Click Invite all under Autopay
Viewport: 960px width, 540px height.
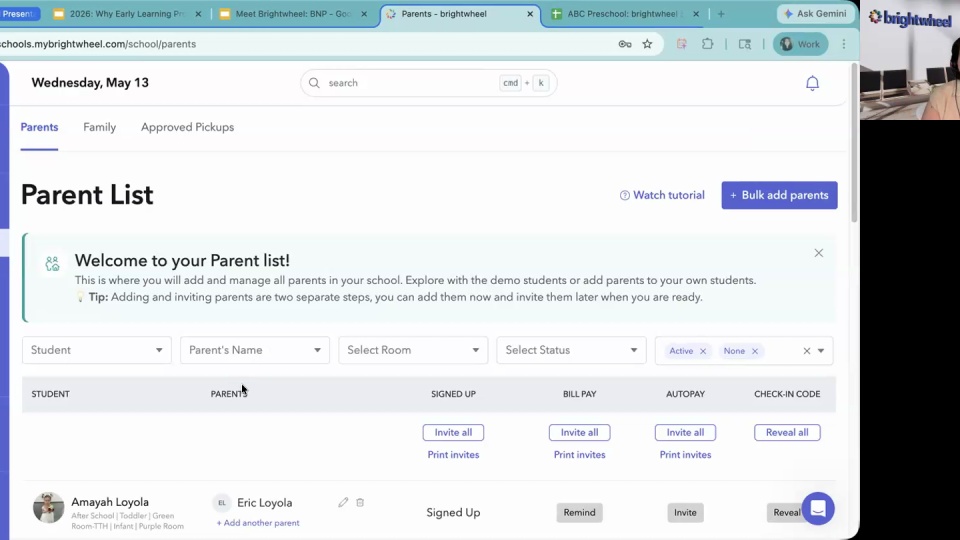coord(685,432)
